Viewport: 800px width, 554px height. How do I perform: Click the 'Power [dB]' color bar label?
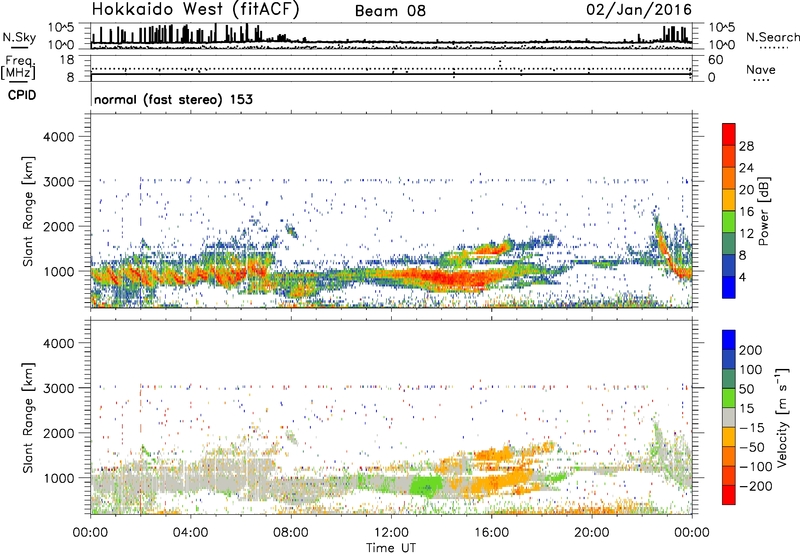[x=763, y=211]
